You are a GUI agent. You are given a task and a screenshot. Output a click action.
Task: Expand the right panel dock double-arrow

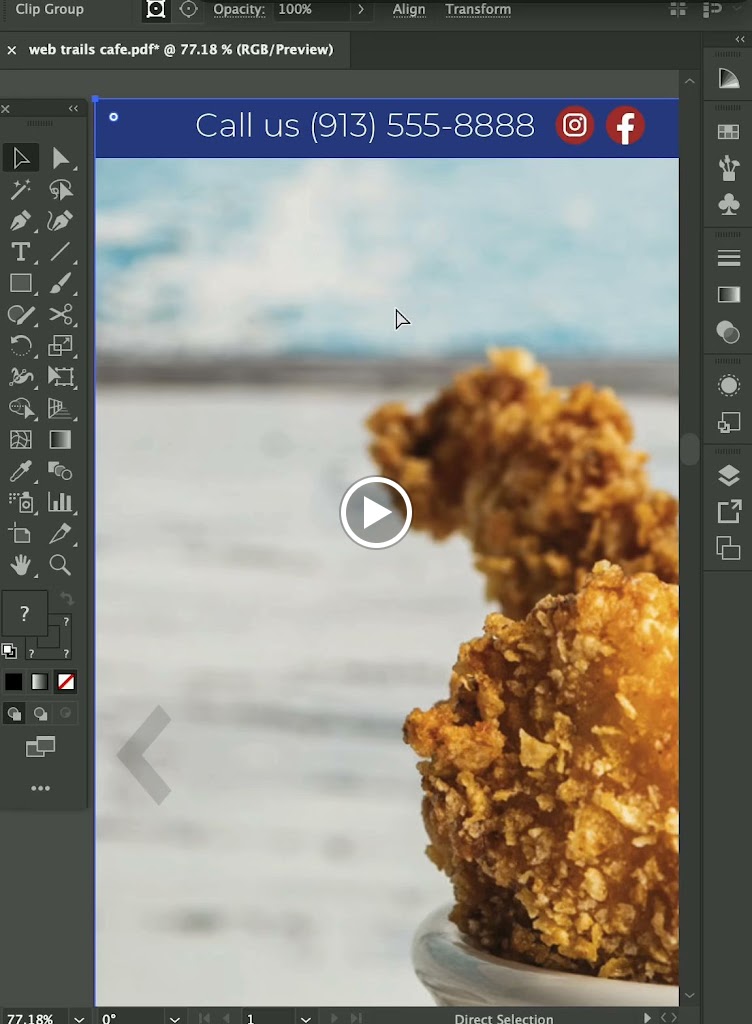(740, 39)
